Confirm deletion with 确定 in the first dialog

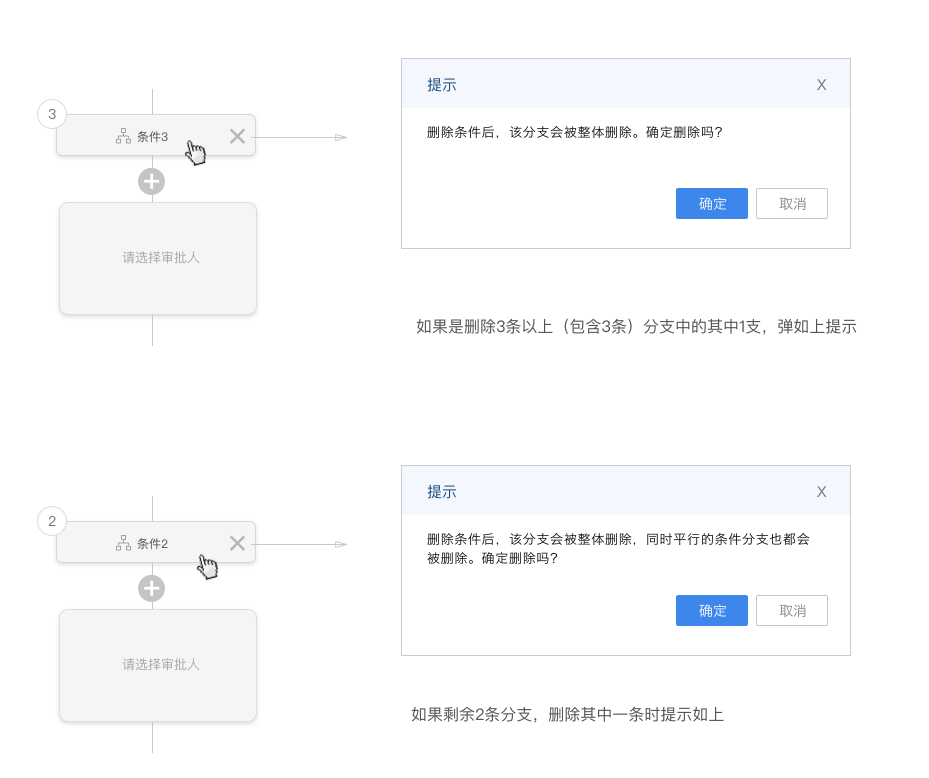point(712,204)
